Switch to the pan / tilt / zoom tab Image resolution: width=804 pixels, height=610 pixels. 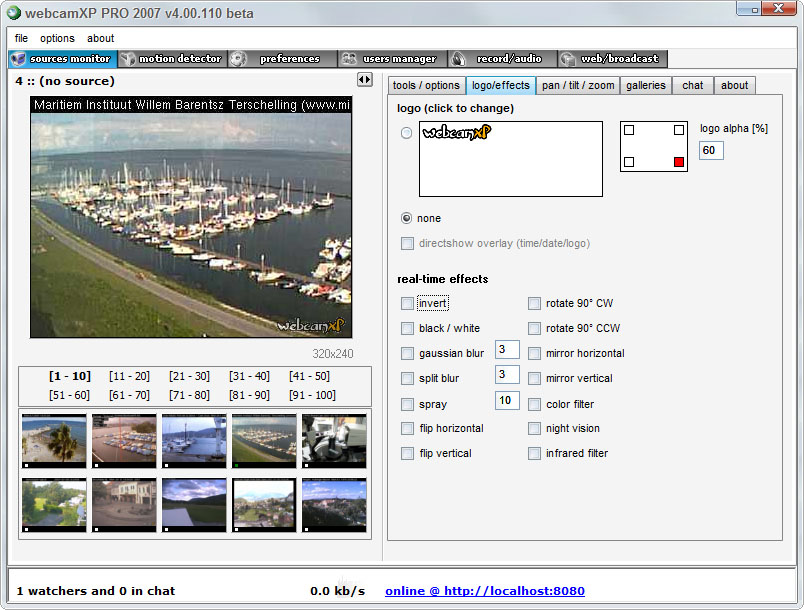[x=578, y=86]
